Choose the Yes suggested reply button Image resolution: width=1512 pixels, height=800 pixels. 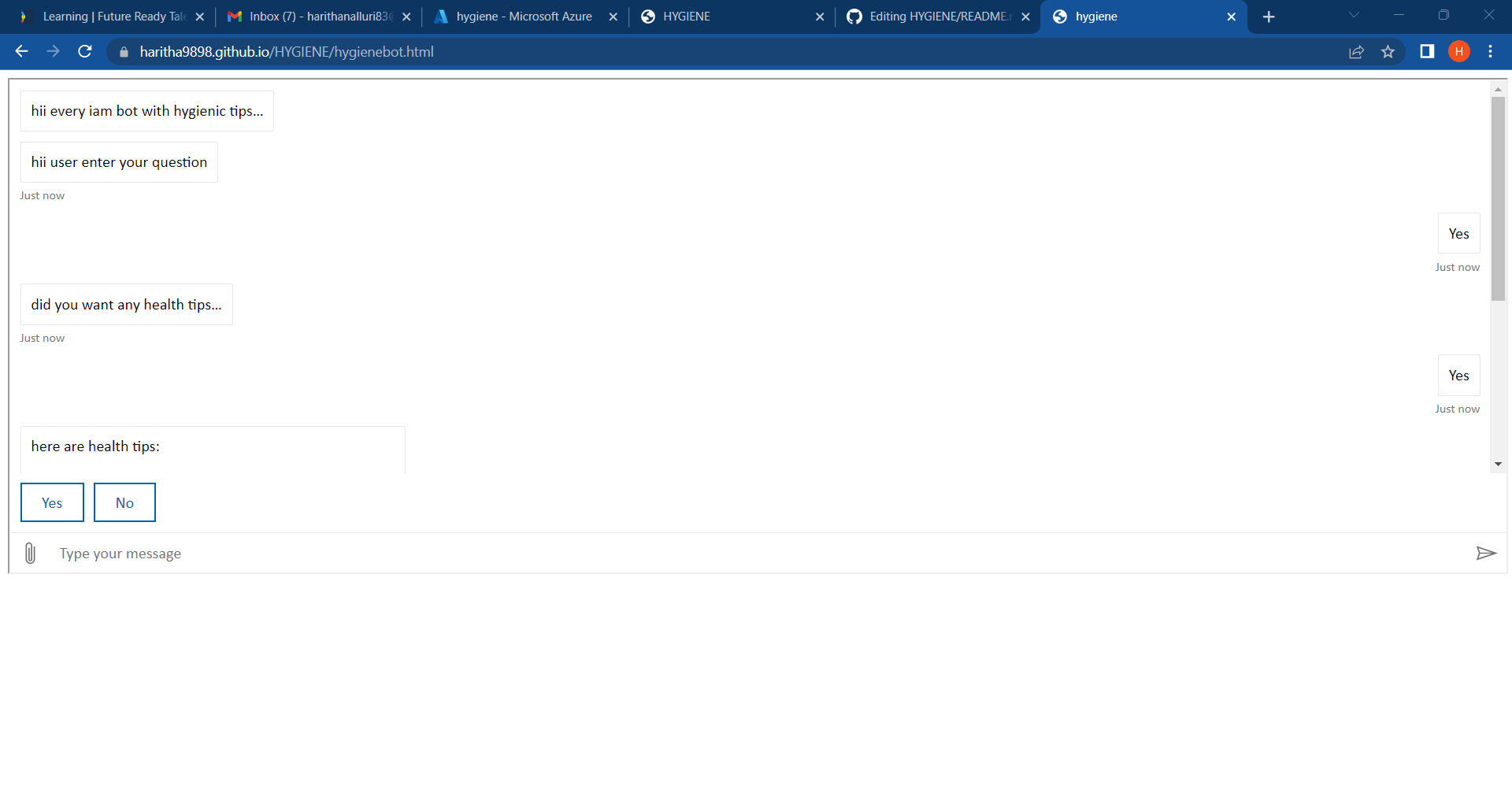point(52,502)
